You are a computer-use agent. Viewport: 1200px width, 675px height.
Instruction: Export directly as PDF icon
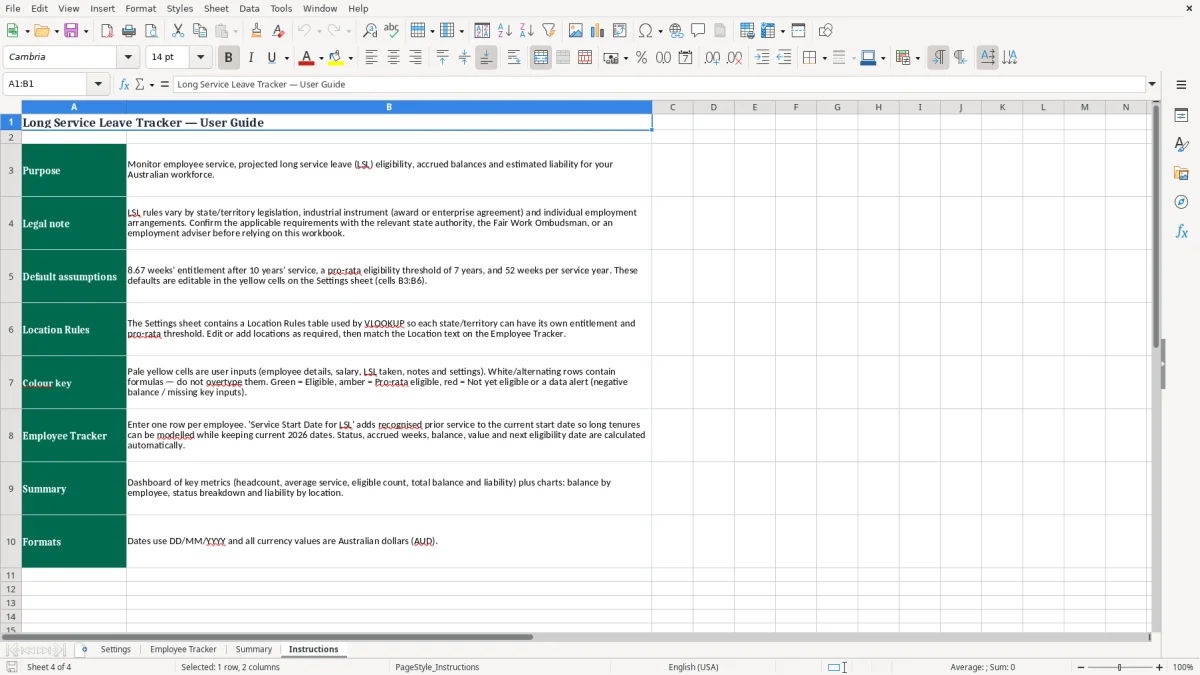click(x=106, y=31)
